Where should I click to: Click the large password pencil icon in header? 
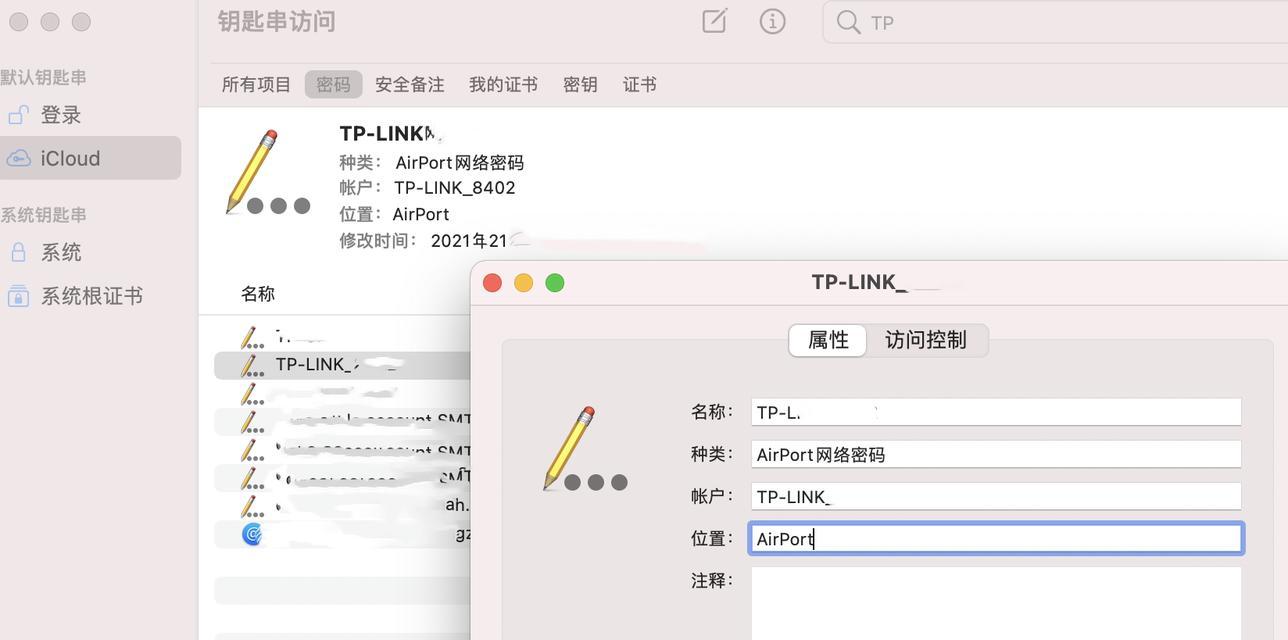266,172
